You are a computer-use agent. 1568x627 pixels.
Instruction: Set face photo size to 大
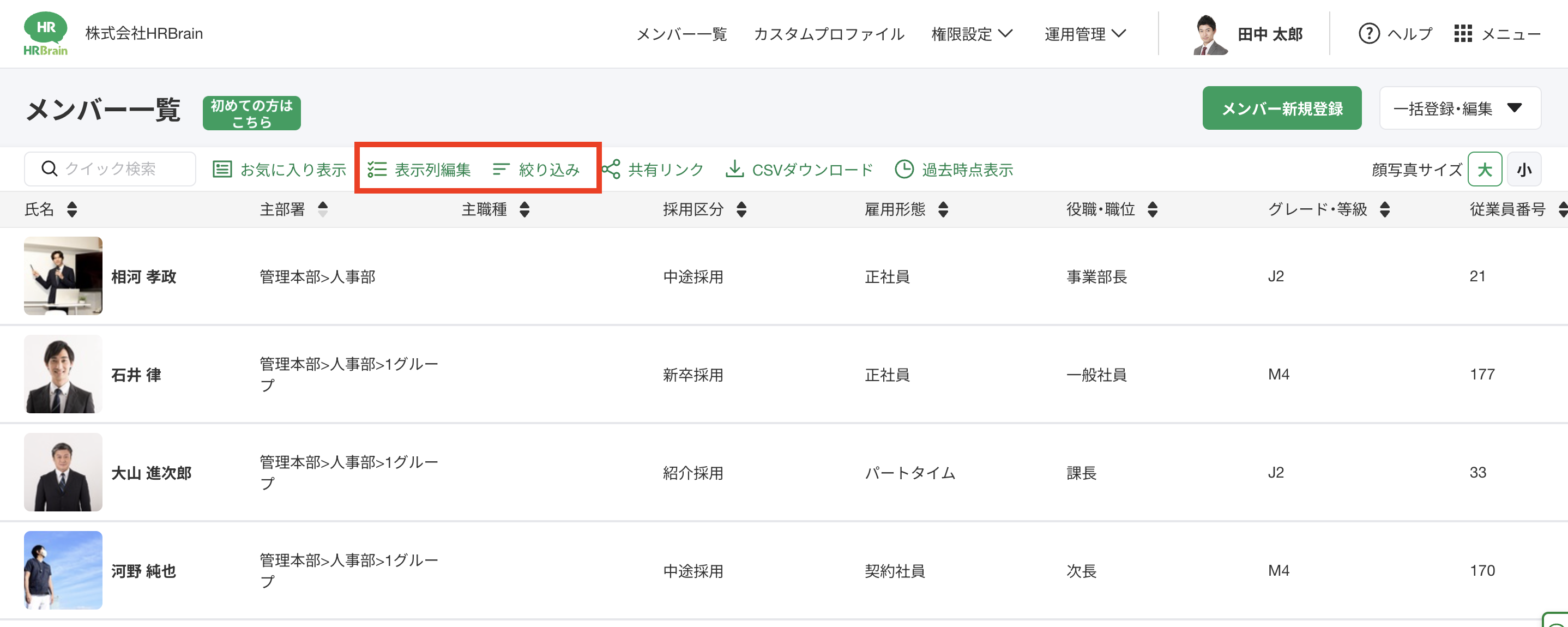(1485, 169)
